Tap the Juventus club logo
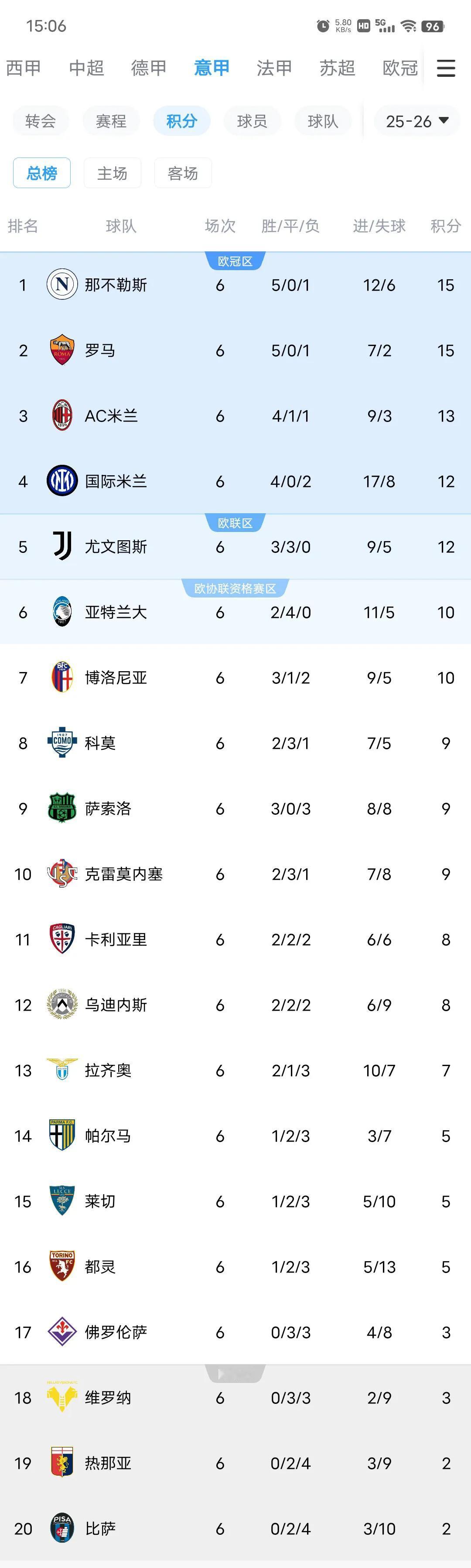This screenshot has width=471, height=1568. 62,546
